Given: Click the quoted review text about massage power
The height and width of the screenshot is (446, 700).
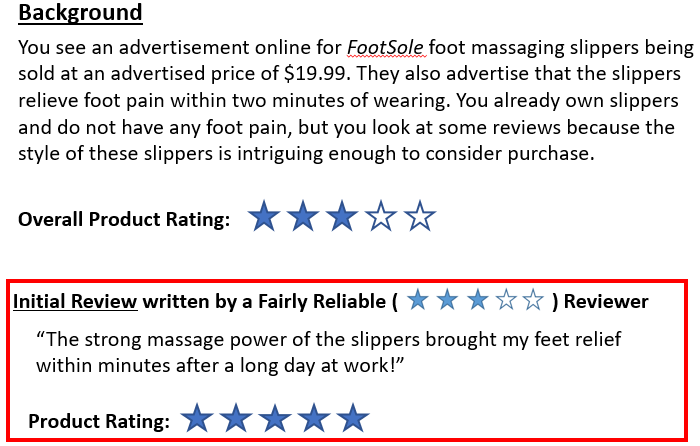Looking at the screenshot, I should coord(330,352).
